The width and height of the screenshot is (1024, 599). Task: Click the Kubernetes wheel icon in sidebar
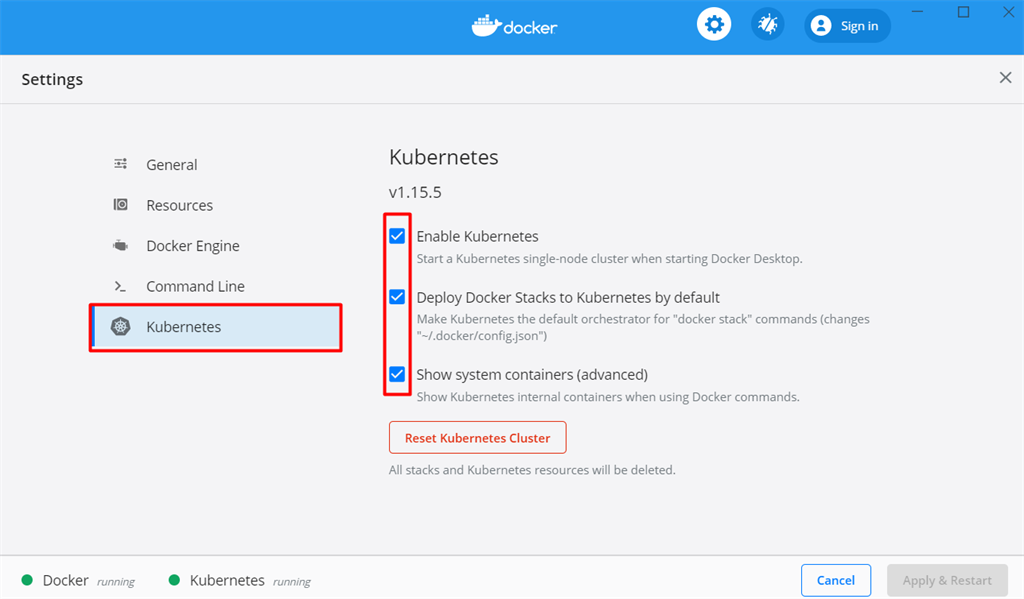(x=121, y=327)
